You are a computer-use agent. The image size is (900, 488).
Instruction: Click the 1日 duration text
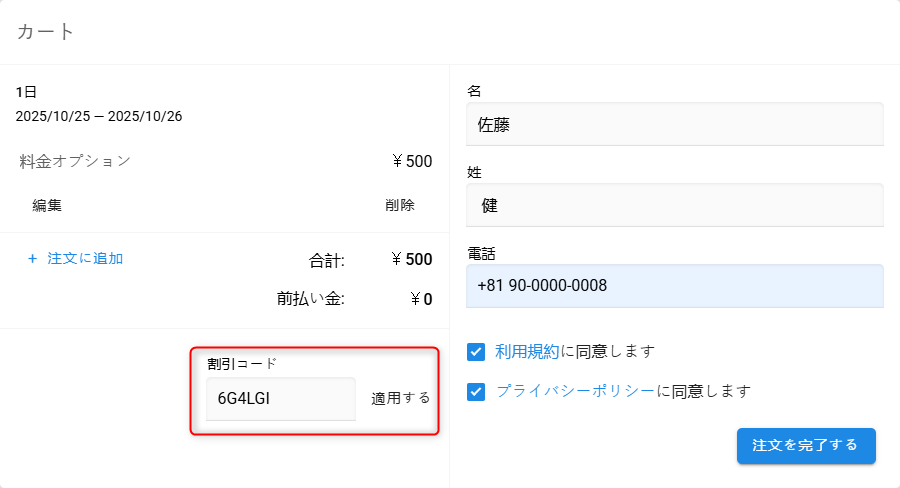coord(27,92)
